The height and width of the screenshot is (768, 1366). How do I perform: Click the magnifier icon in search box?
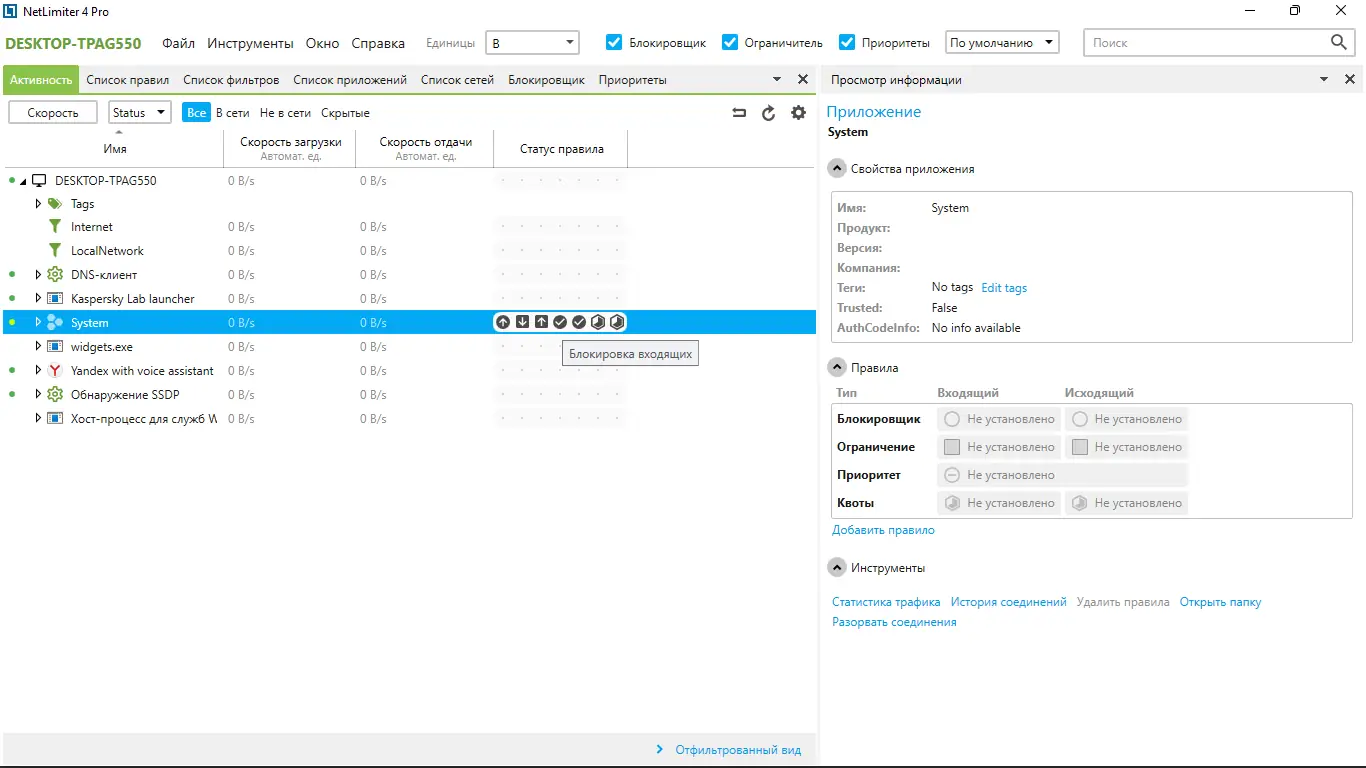1339,42
